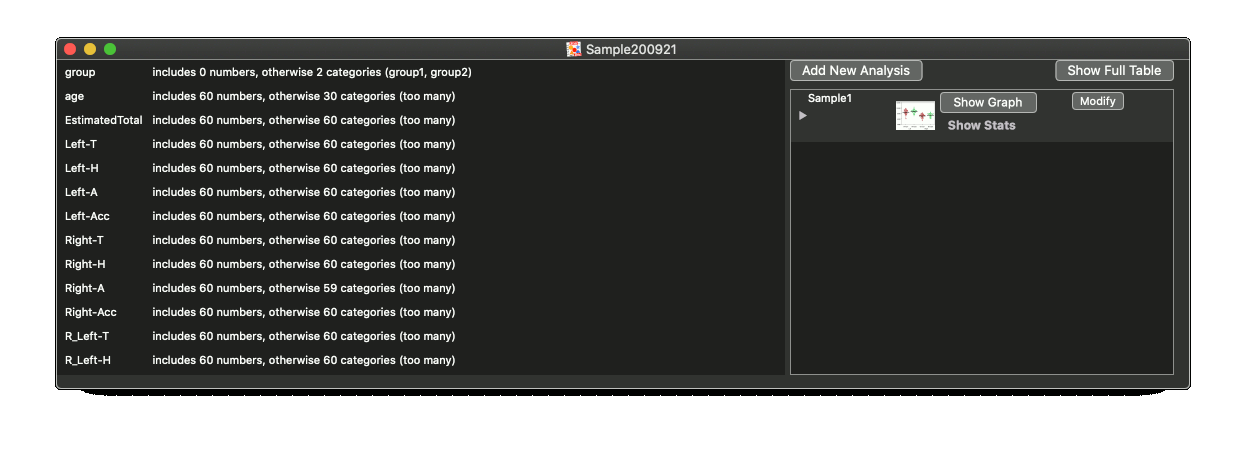Select the 'Left-Acc' variable row
The width and height of the screenshot is (1246, 463).
pos(421,216)
